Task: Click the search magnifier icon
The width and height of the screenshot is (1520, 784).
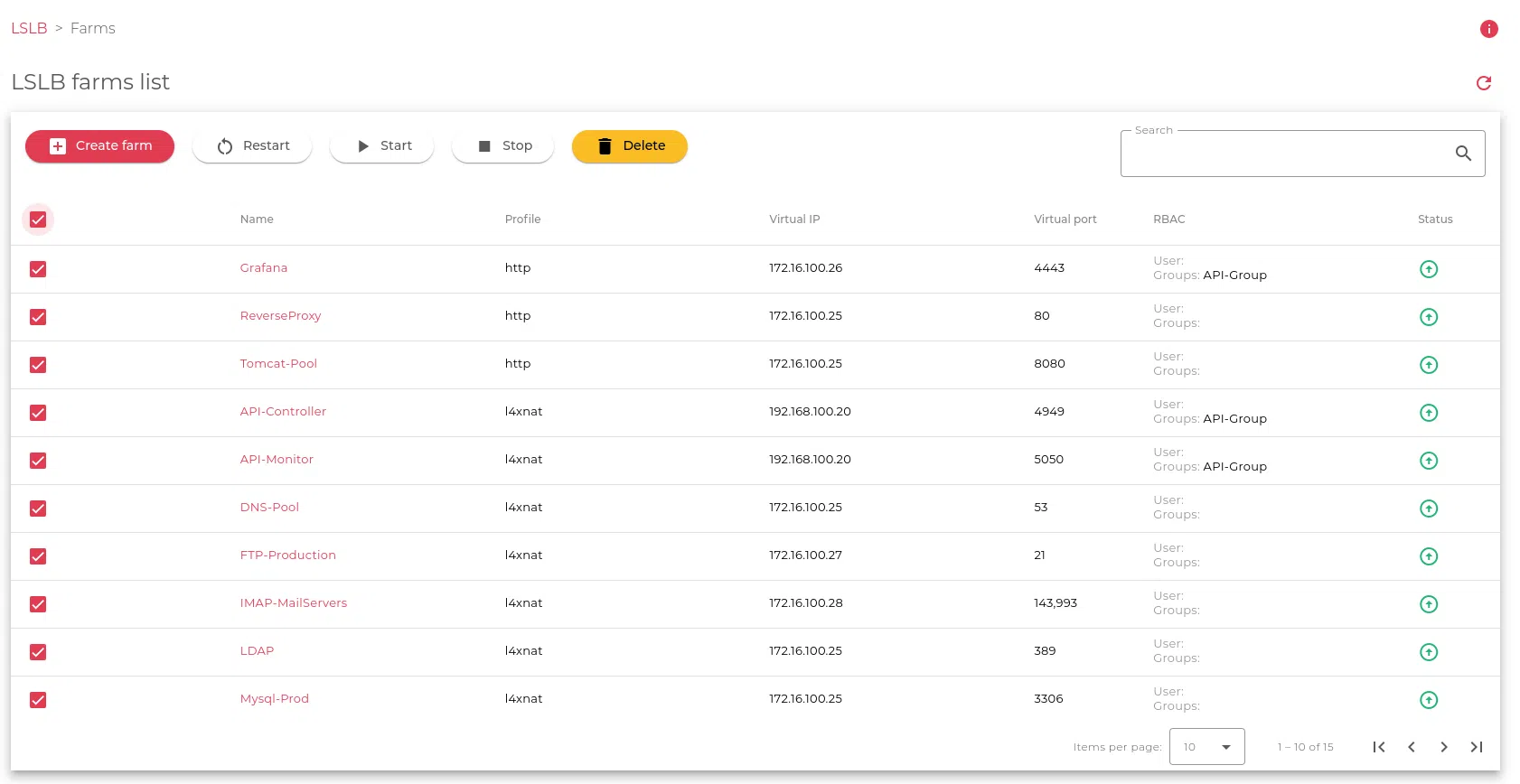Action: coord(1463,154)
